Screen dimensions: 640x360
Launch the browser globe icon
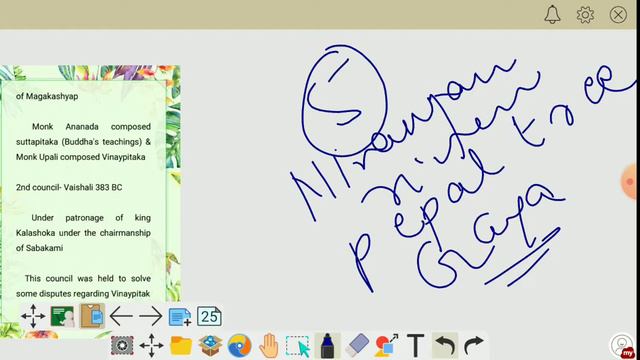pos(240,346)
